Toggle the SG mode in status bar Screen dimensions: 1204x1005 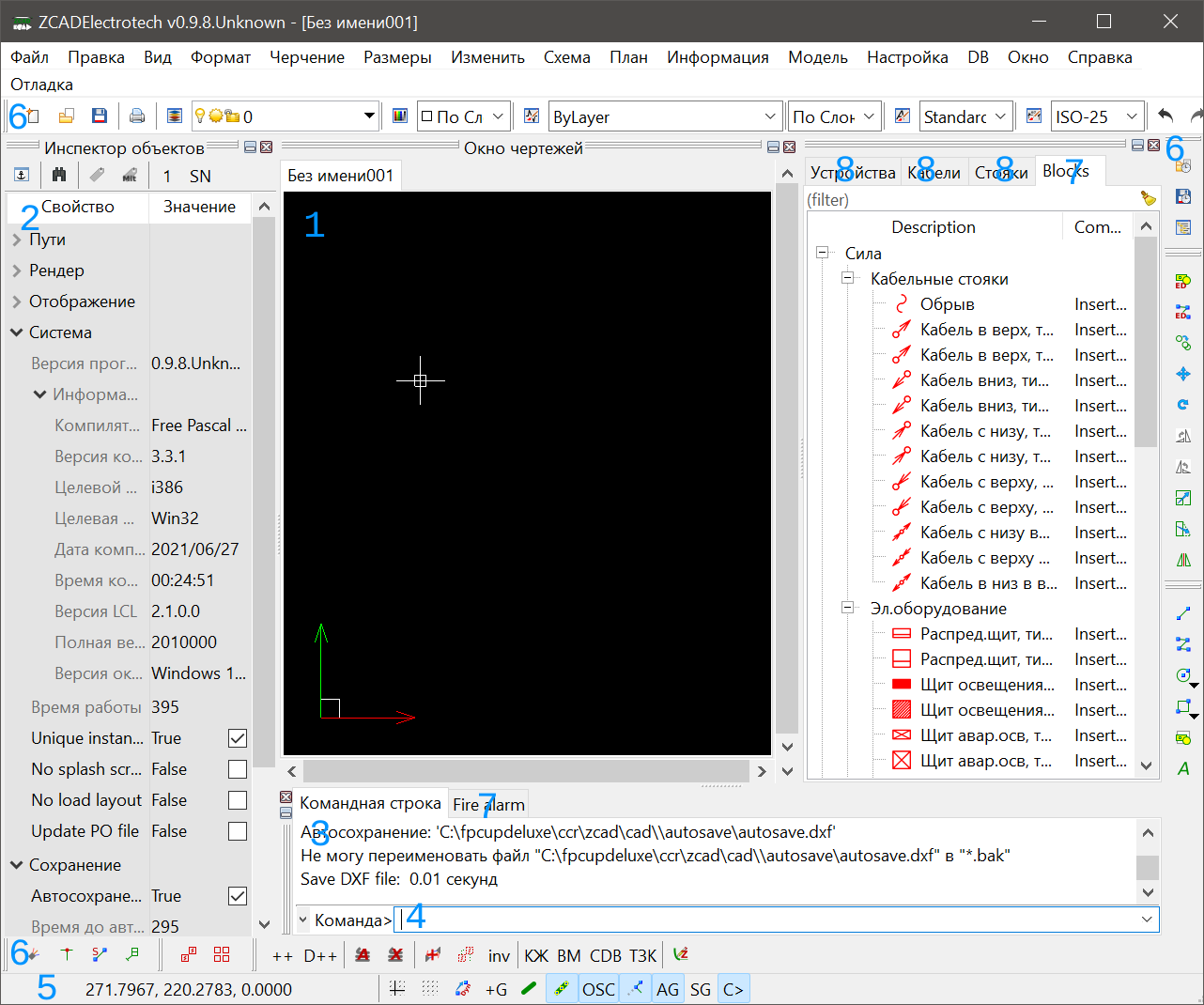pyautogui.click(x=701, y=989)
